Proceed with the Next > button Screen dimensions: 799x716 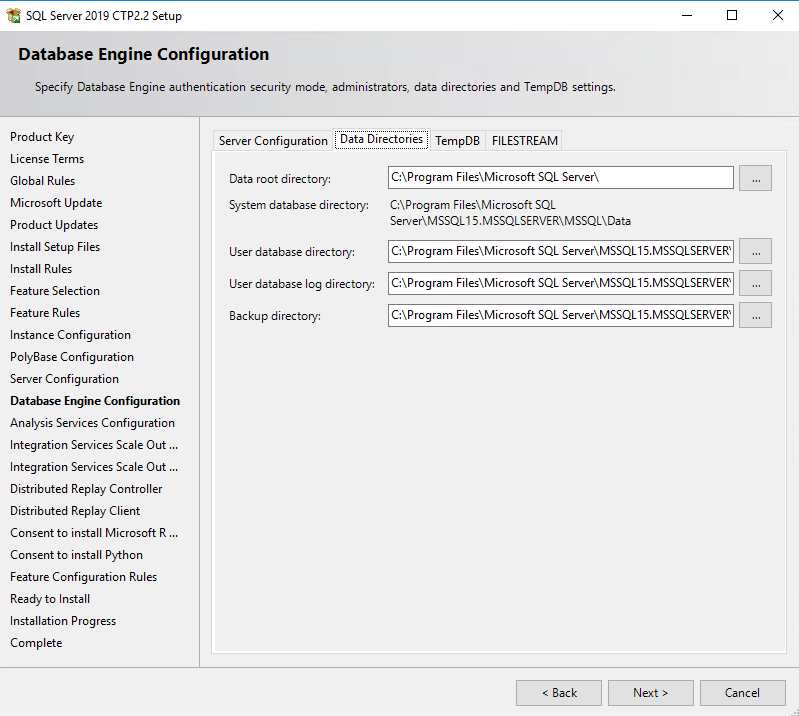coord(651,693)
